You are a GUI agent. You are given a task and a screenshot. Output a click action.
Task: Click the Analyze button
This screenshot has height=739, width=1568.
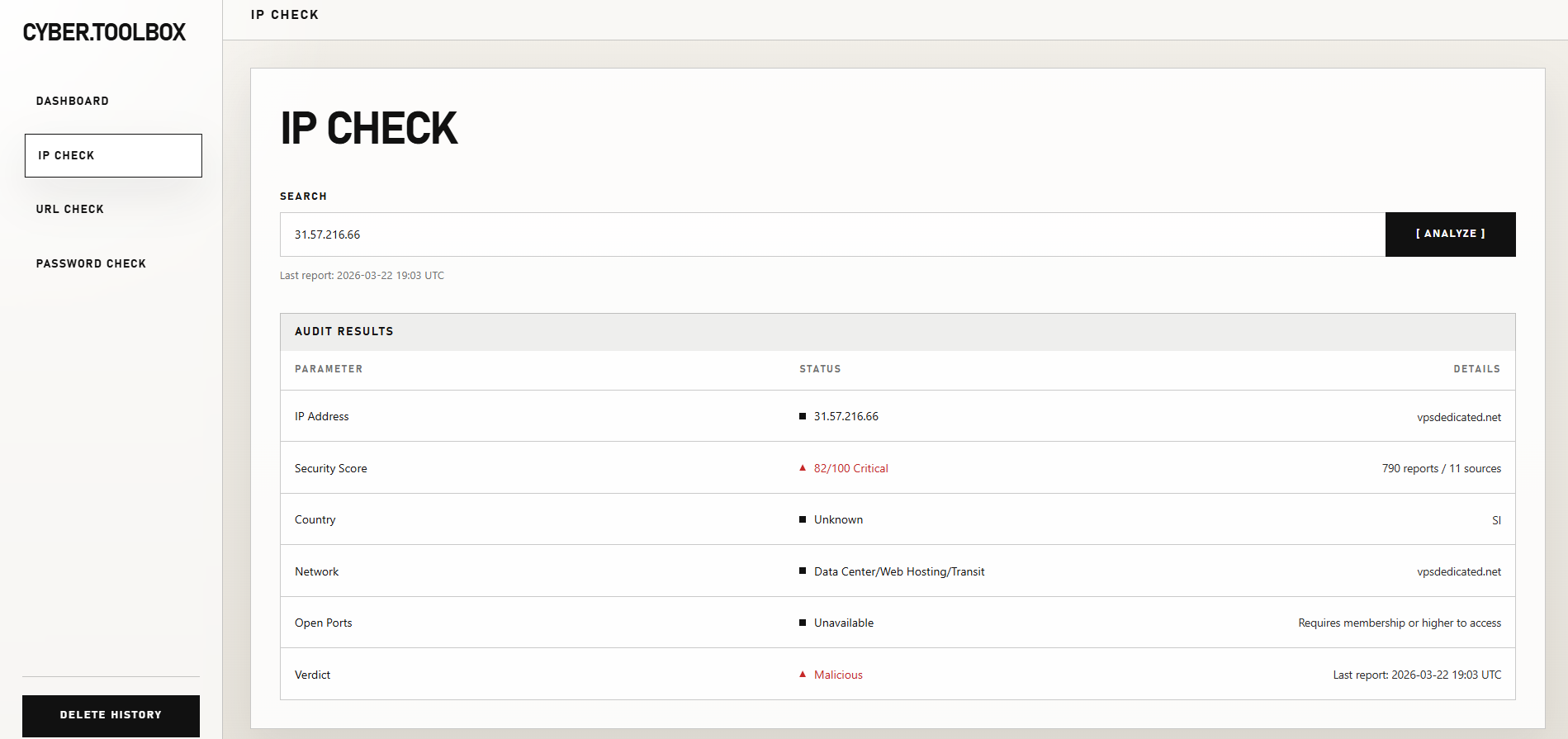[1450, 234]
